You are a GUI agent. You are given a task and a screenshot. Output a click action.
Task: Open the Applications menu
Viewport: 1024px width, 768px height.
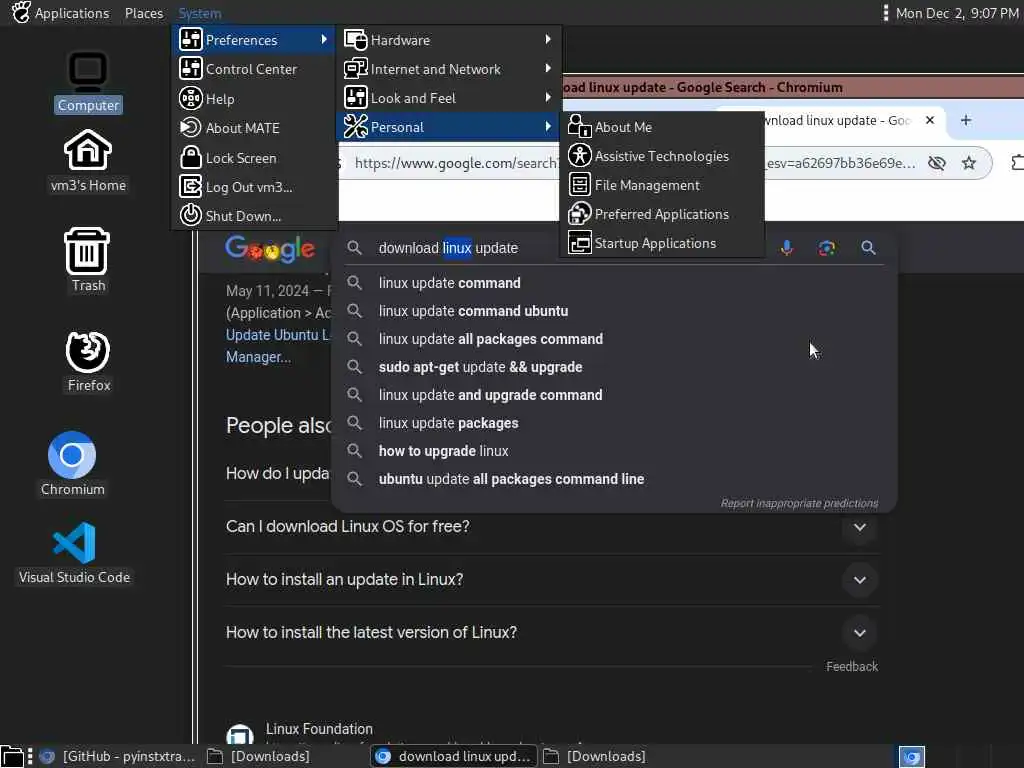tap(61, 12)
